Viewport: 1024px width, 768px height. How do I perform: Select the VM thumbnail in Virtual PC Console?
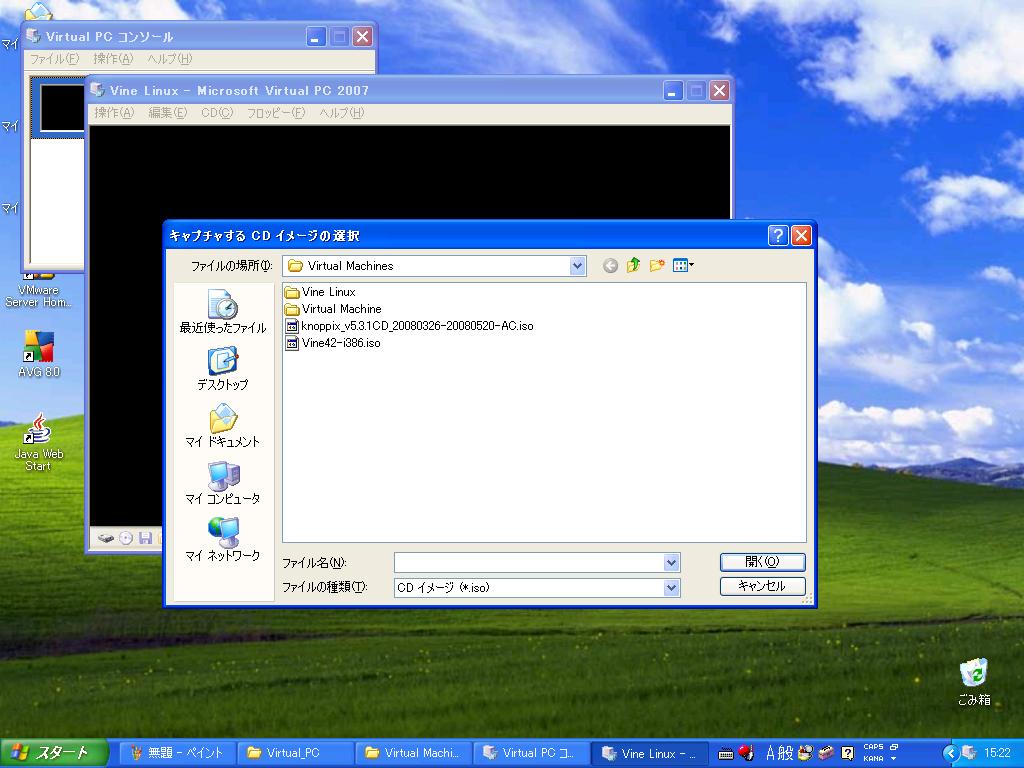[x=62, y=108]
